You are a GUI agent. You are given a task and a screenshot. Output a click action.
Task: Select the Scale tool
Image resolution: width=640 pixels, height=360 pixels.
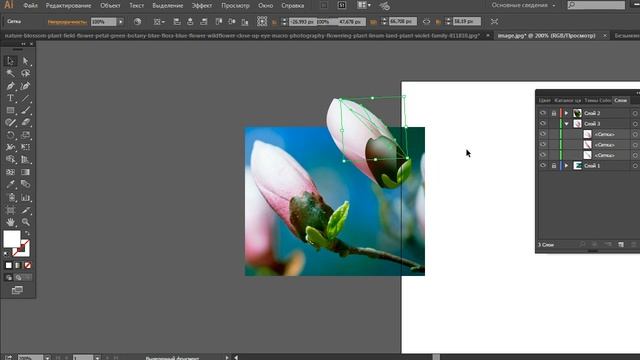tap(25, 135)
